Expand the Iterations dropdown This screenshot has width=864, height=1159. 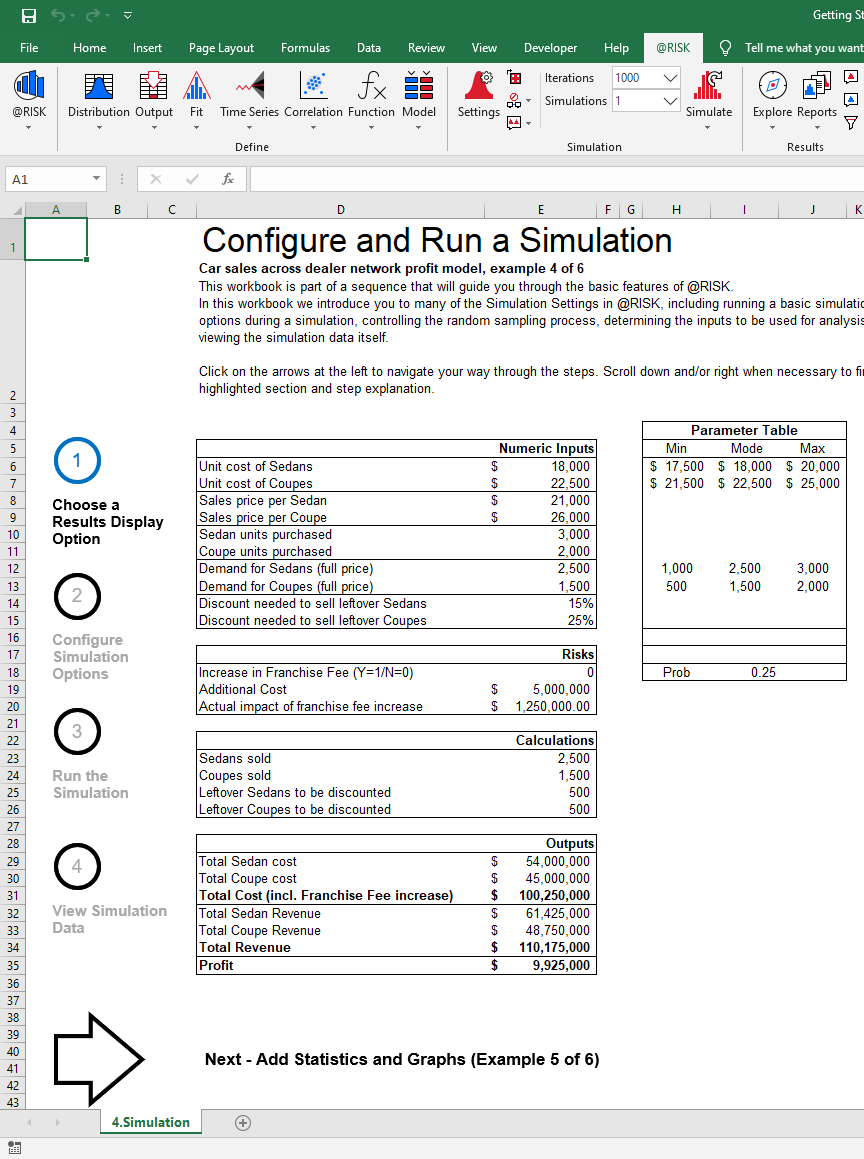[668, 77]
